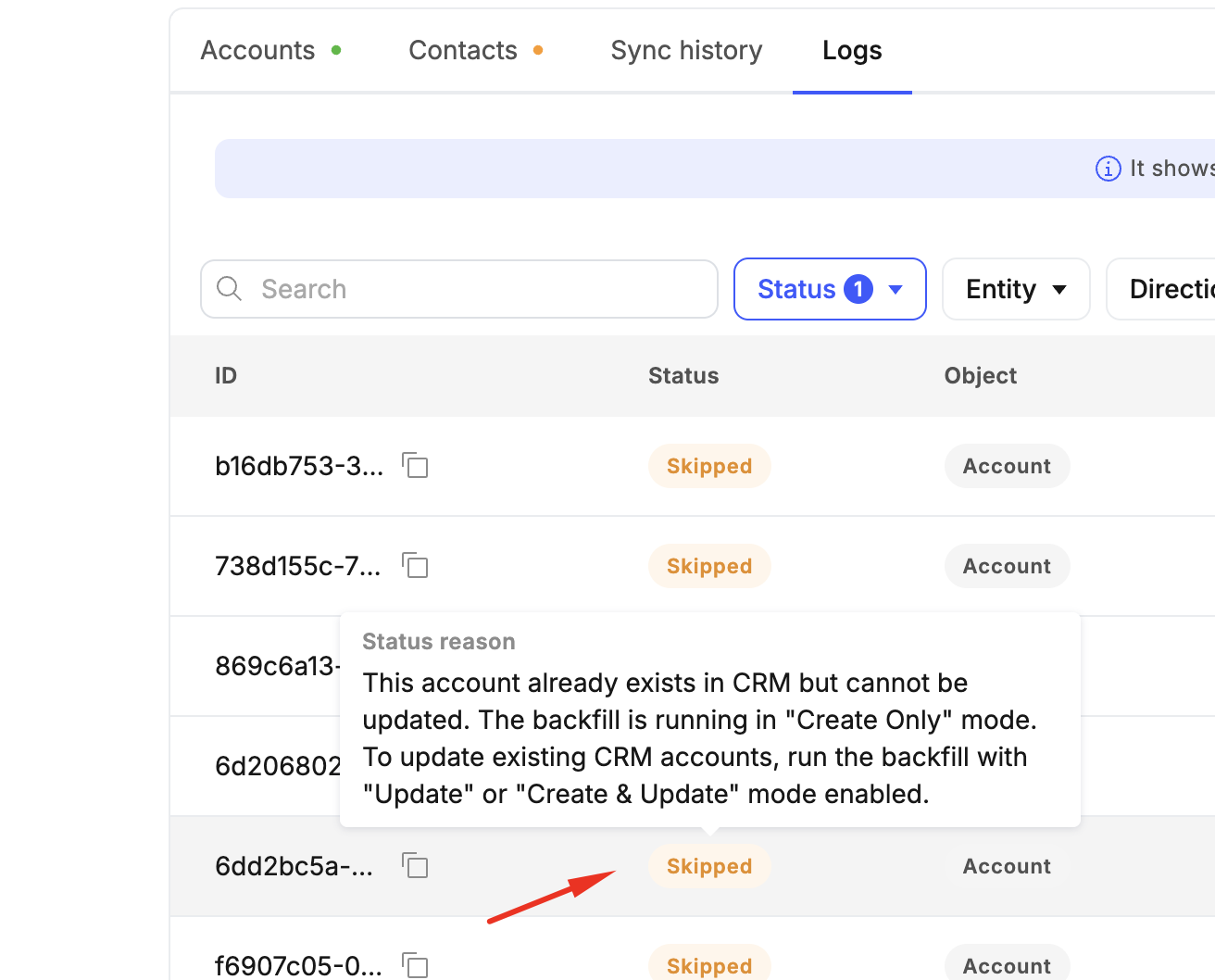The width and height of the screenshot is (1215, 980).
Task: Click the Status filter count badge
Action: [858, 289]
